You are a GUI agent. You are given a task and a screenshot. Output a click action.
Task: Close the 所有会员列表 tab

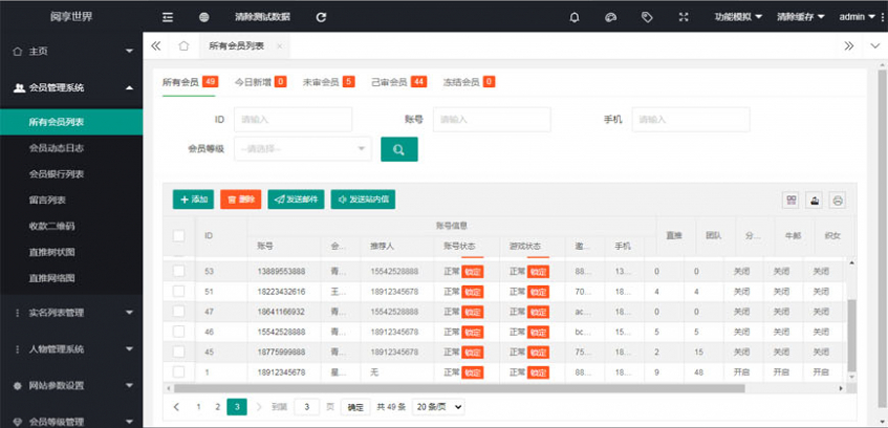[x=279, y=46]
